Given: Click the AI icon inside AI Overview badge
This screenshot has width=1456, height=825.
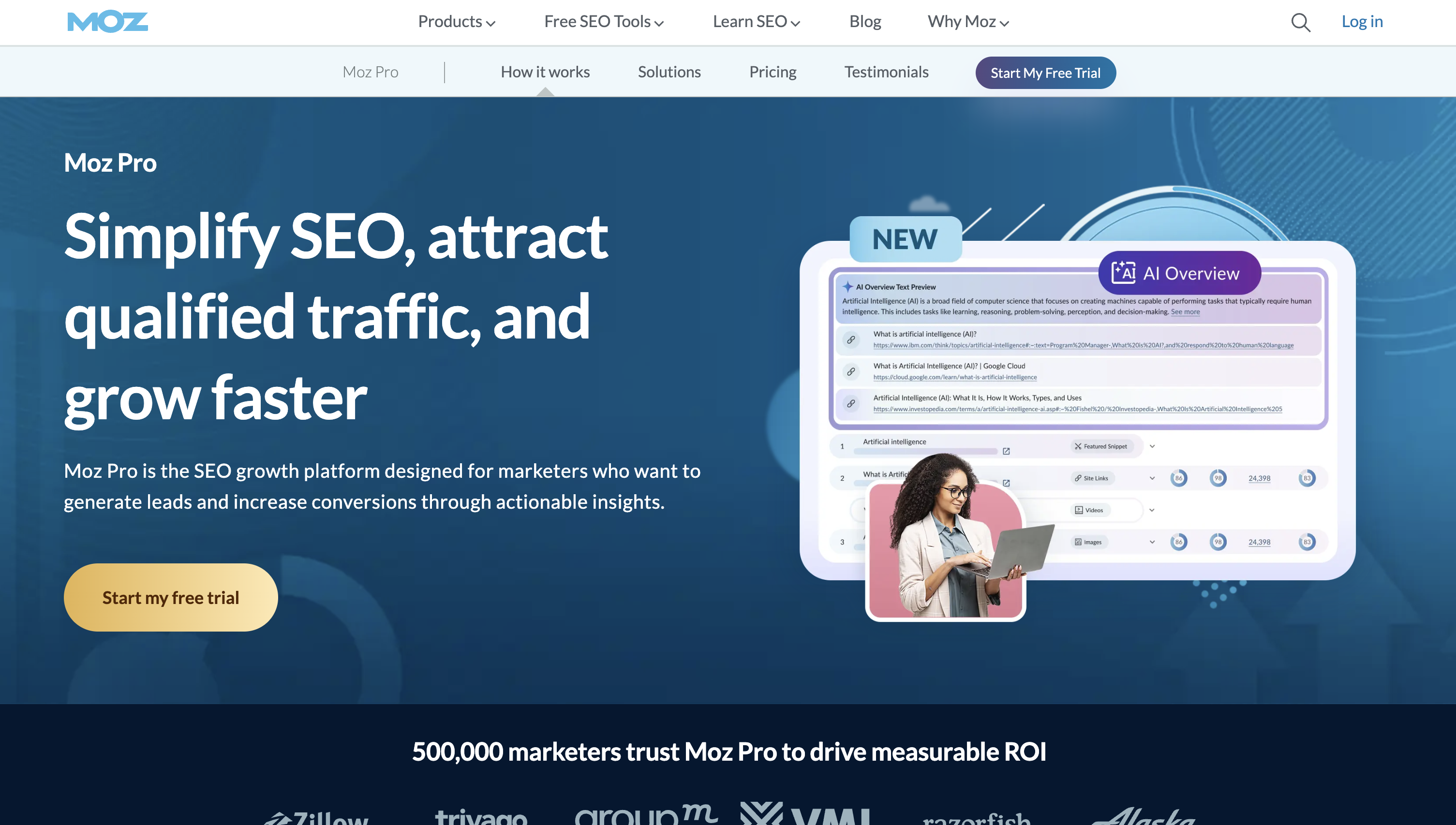Looking at the screenshot, I should click(1123, 273).
